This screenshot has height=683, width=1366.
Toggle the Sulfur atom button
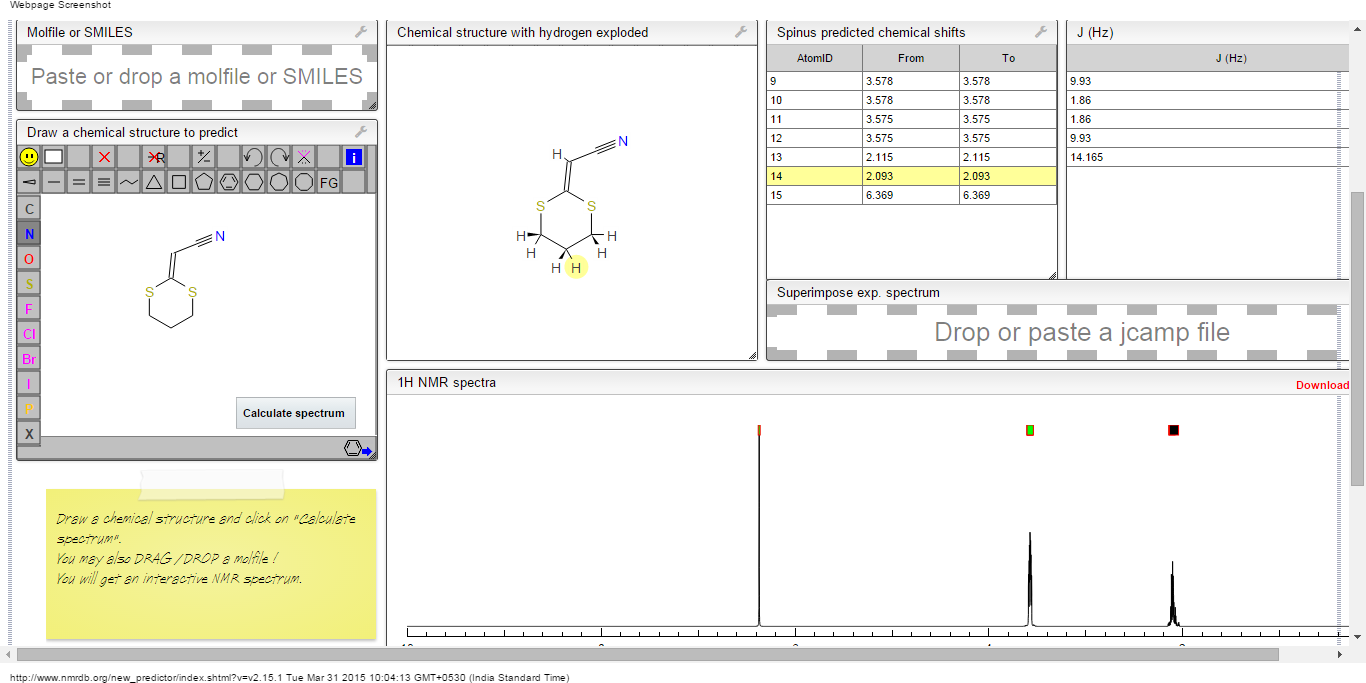click(29, 284)
